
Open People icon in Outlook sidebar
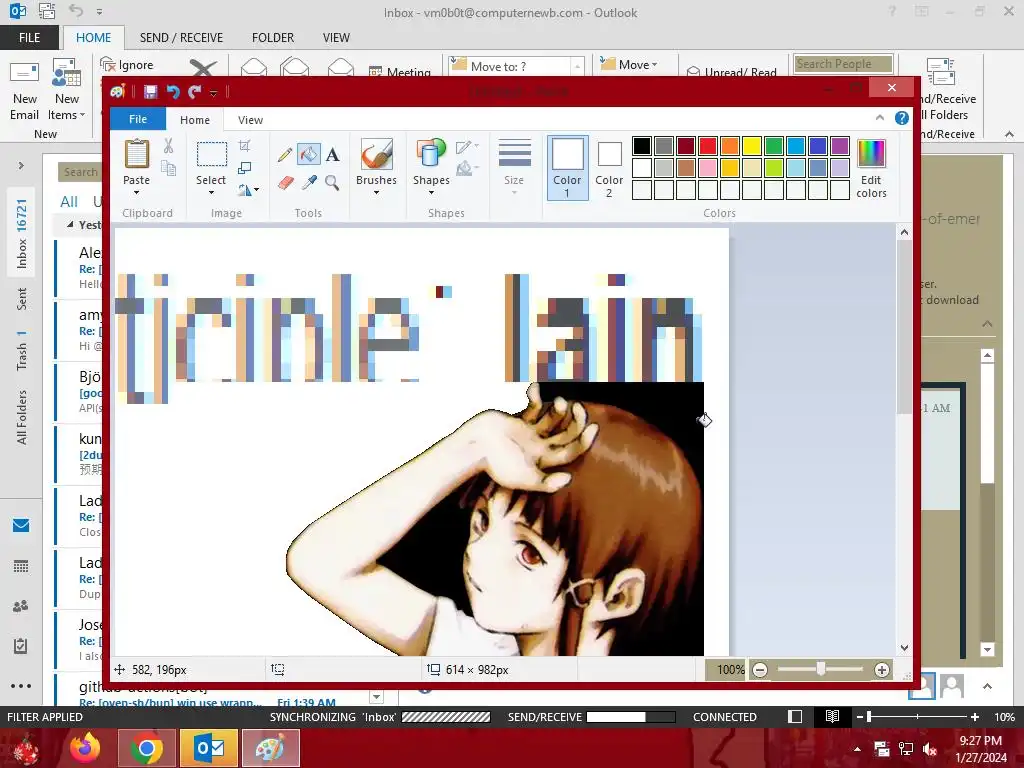coord(21,606)
